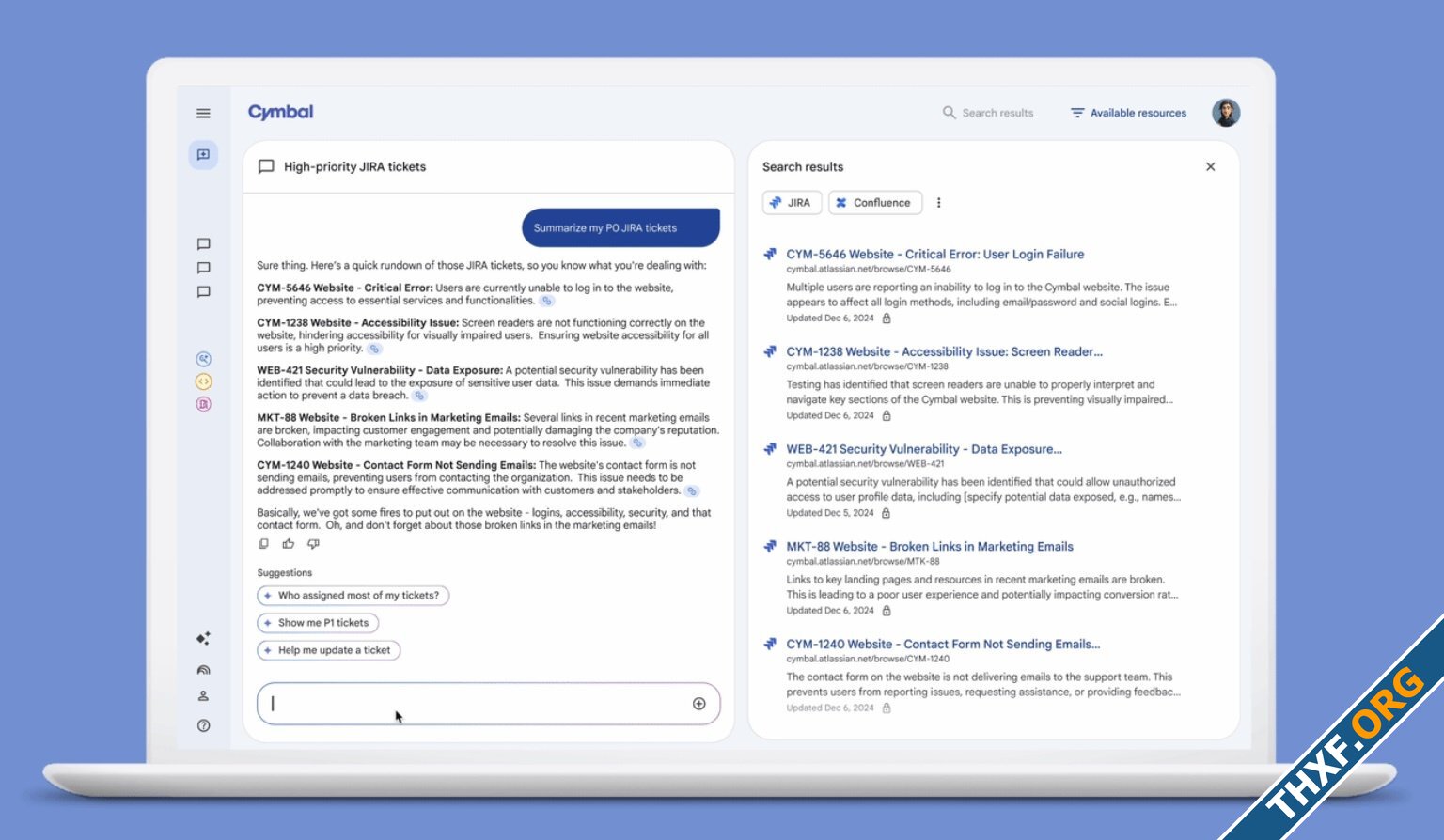This screenshot has width=1444, height=840.
Task: Click the High-priority JIRA tickets chat title
Action: 354,166
